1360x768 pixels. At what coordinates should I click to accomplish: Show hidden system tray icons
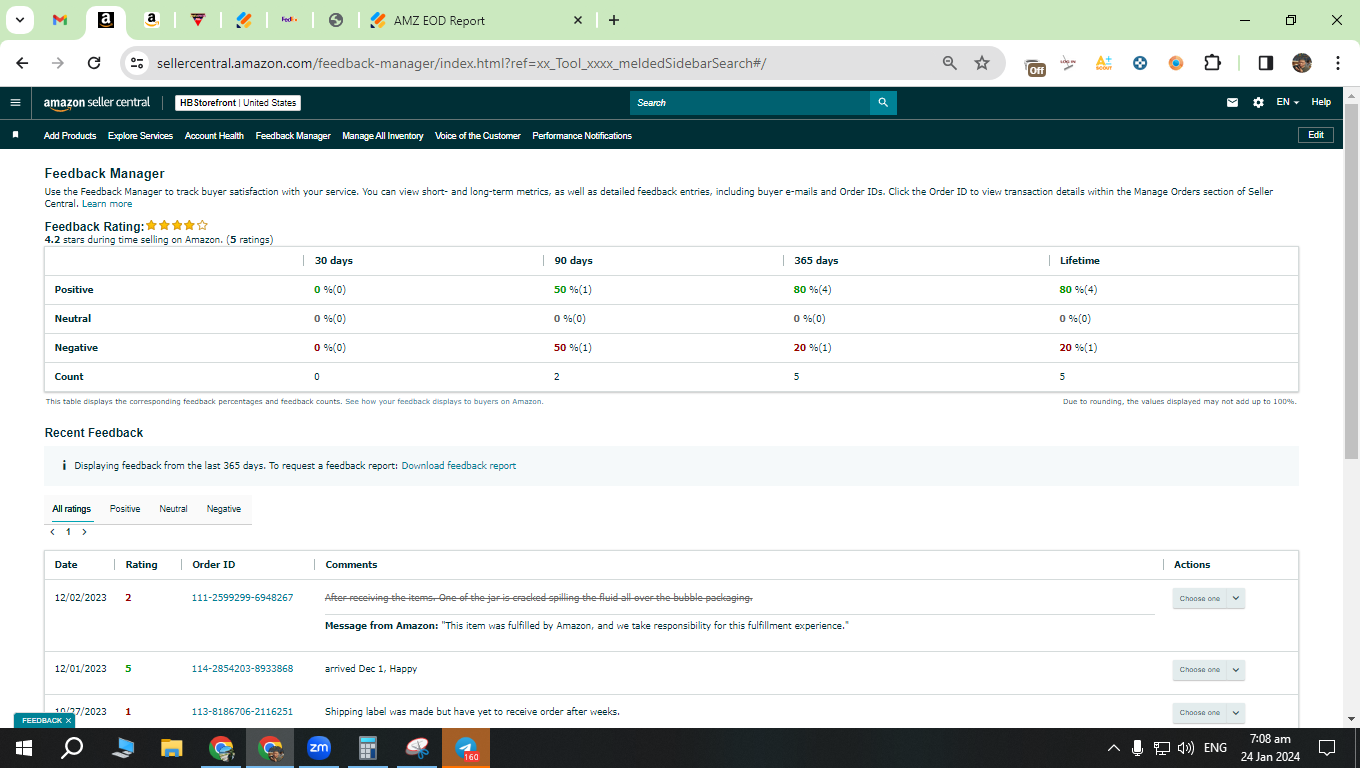point(1113,748)
